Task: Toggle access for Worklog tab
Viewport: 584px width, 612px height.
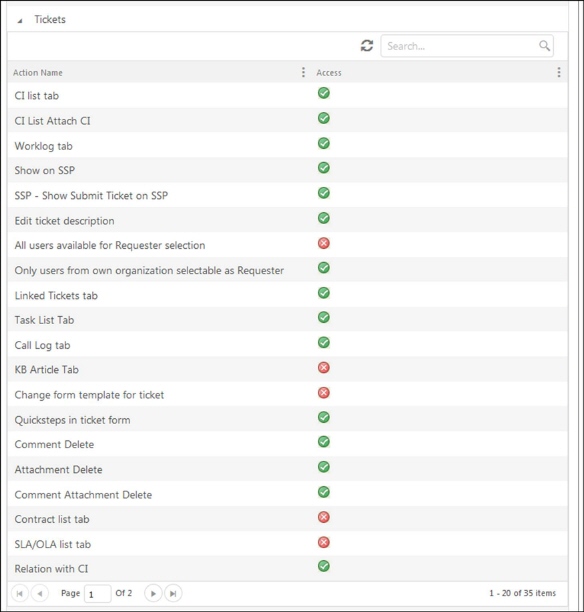Action: 324,143
